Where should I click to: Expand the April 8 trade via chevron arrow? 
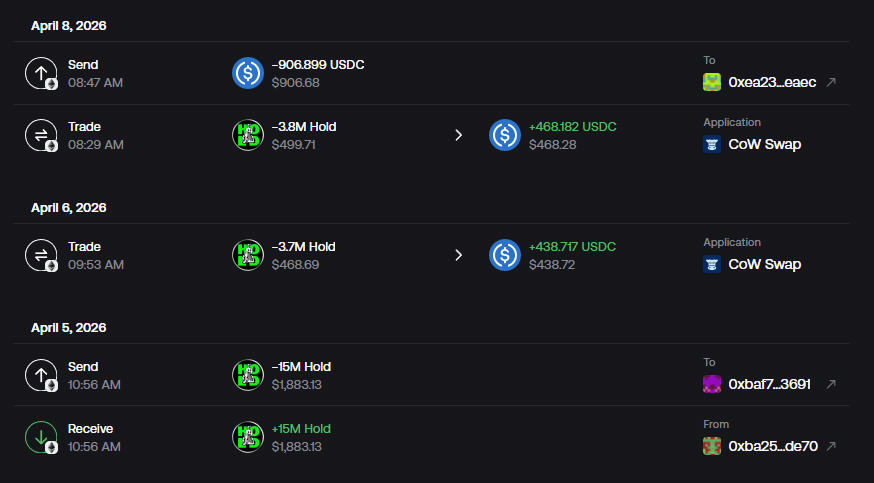click(459, 135)
